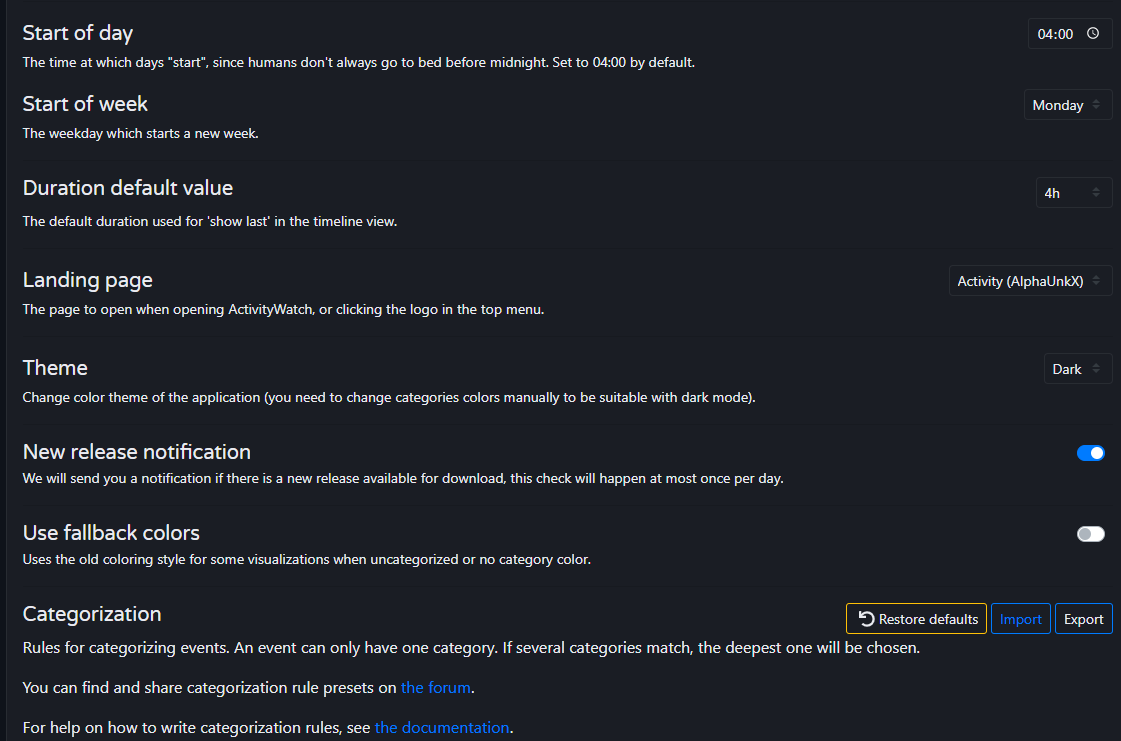
Task: Click the Start of week dropdown arrows
Action: [x=1096, y=105]
